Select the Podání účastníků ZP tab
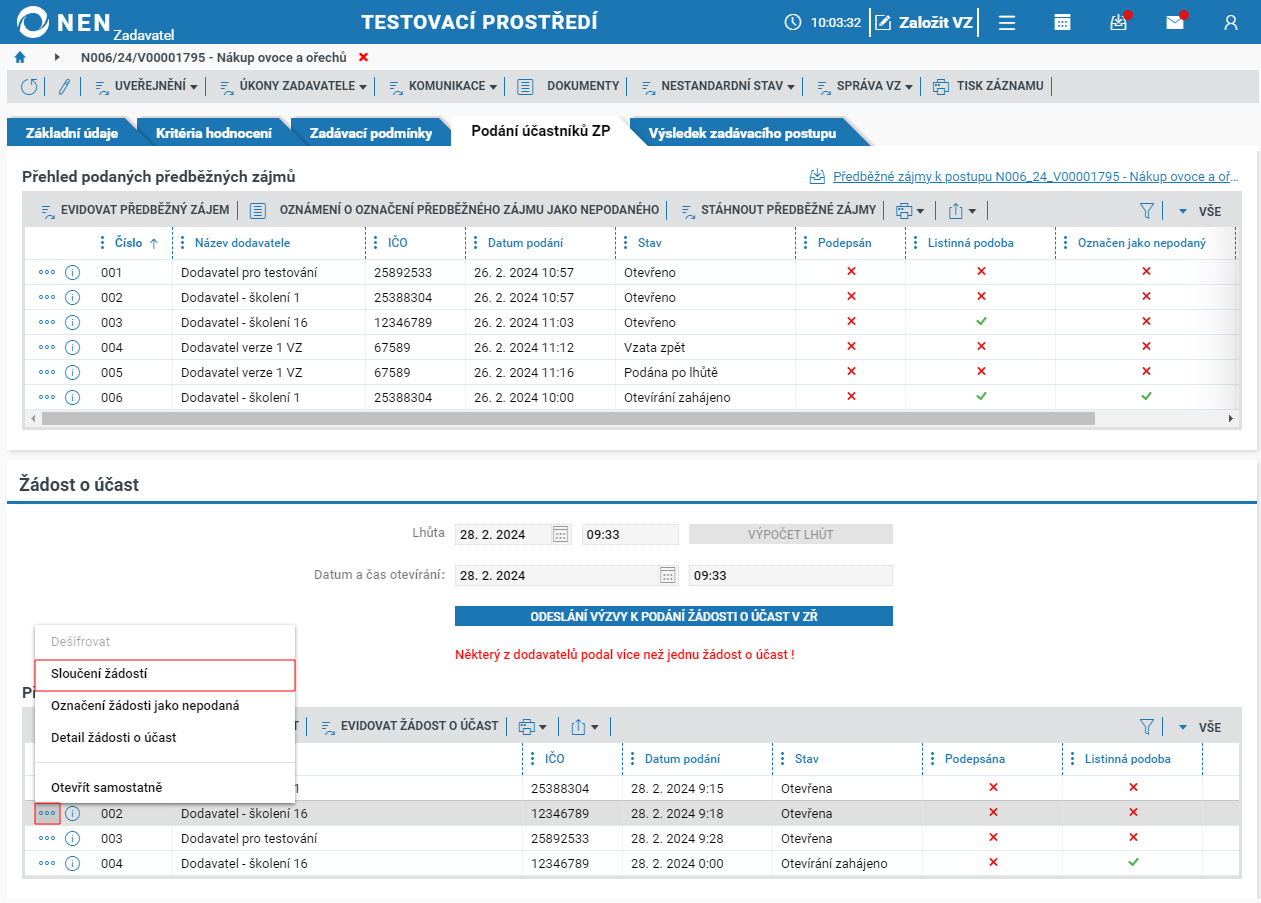Viewport: 1261px width, 903px height. (x=541, y=131)
